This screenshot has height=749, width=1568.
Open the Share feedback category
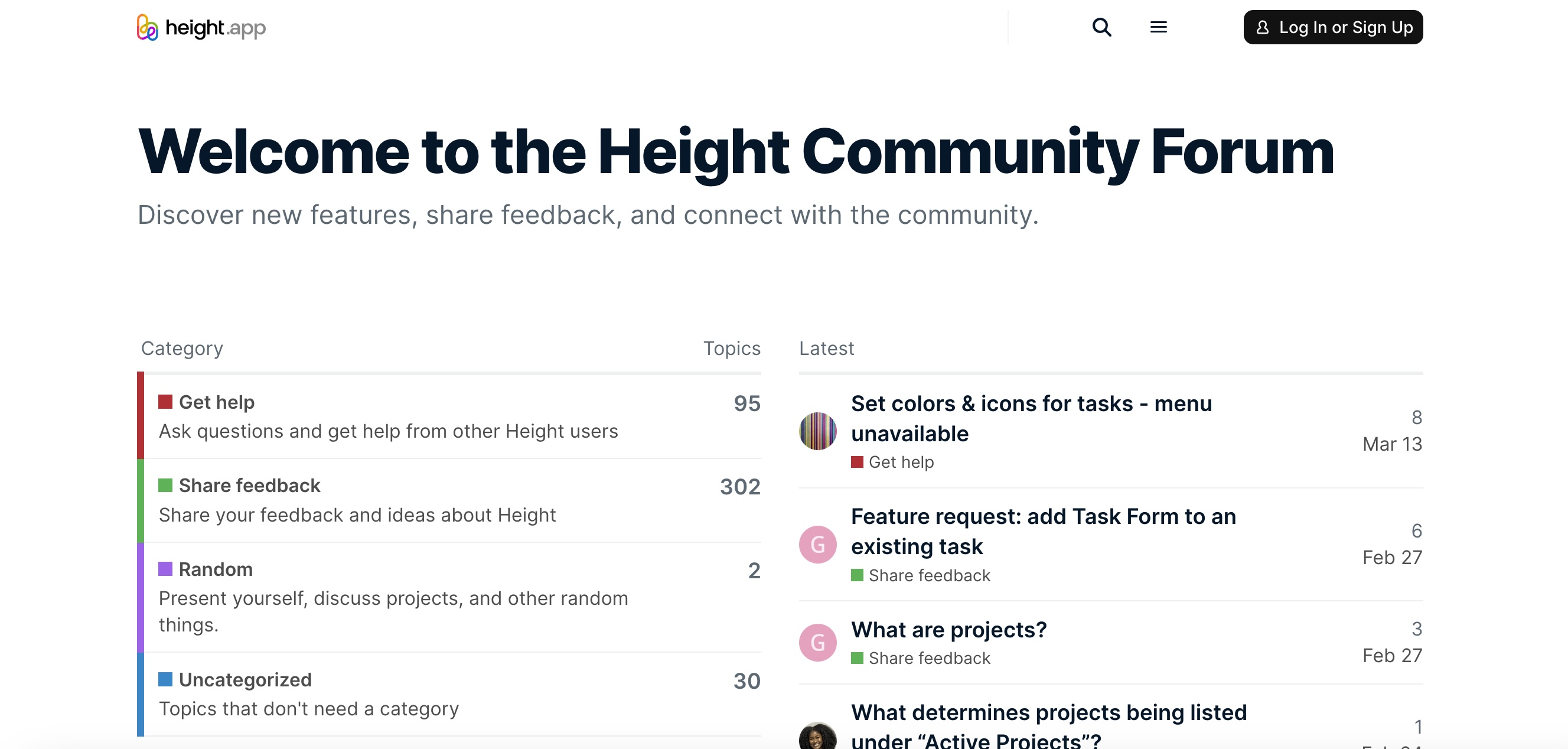pyautogui.click(x=249, y=486)
